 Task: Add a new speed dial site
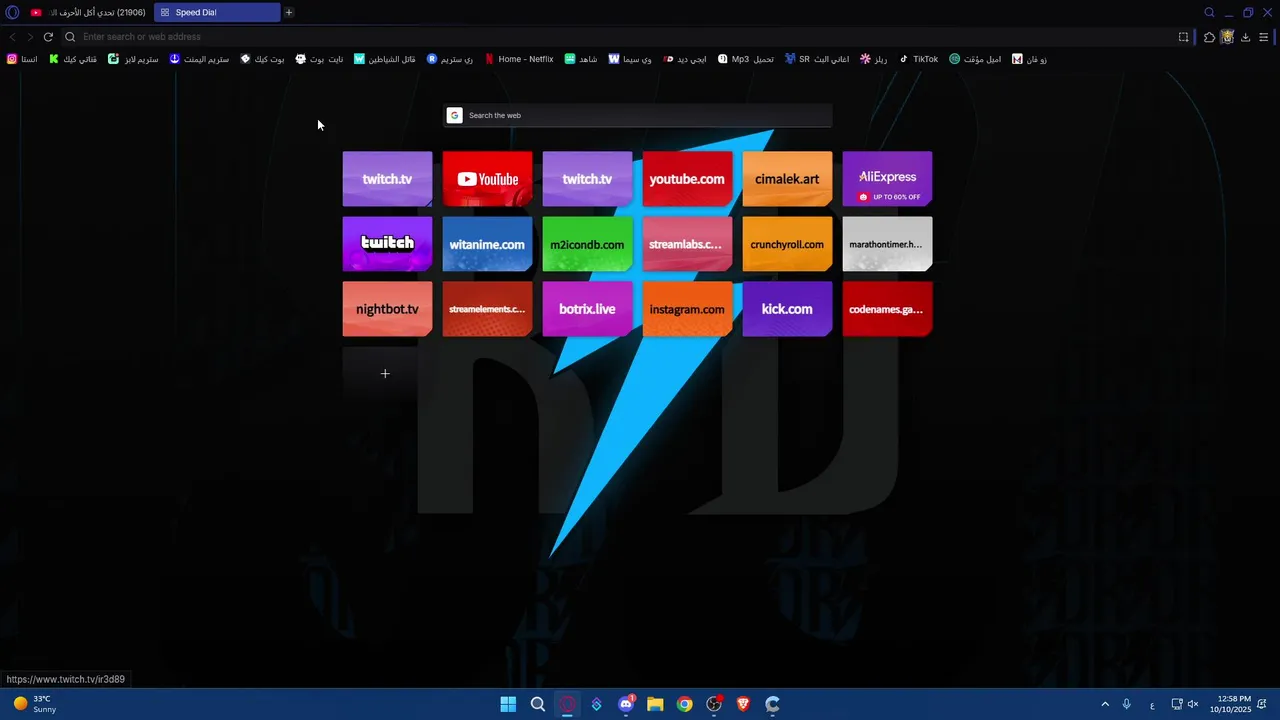[385, 374]
